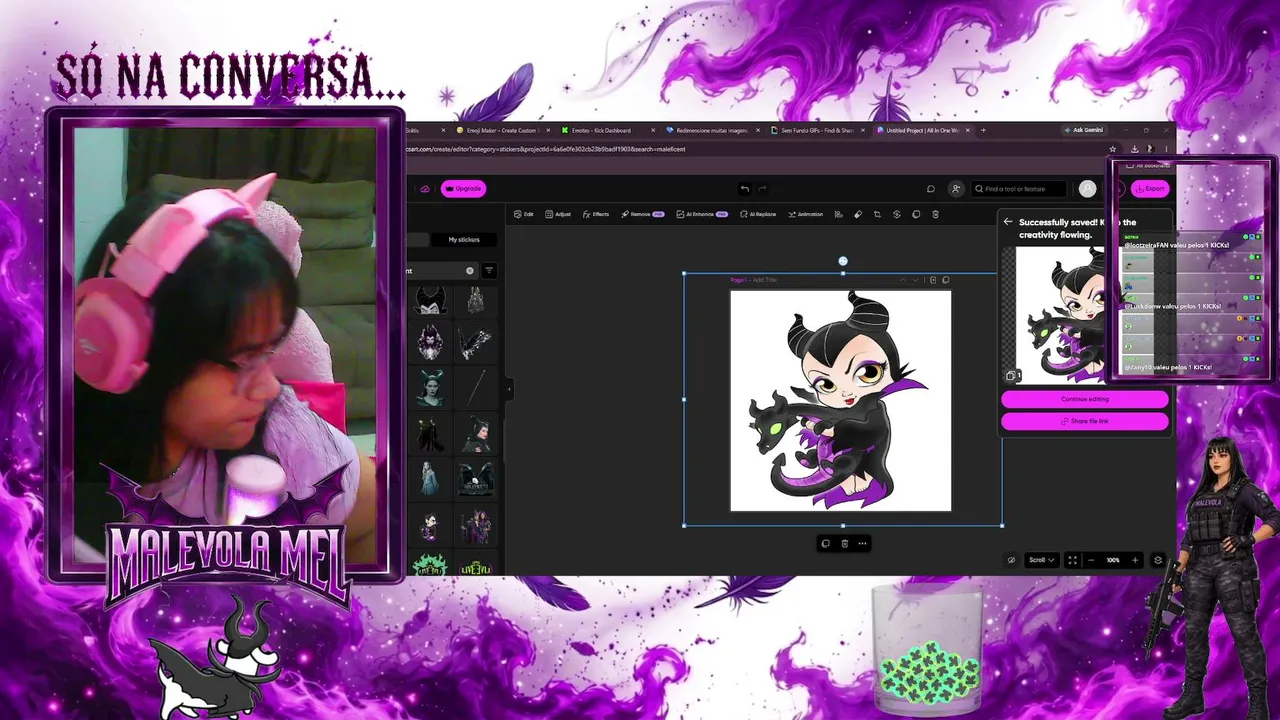This screenshot has width=1280, height=720.
Task: Open the Effects tool
Action: tap(596, 214)
